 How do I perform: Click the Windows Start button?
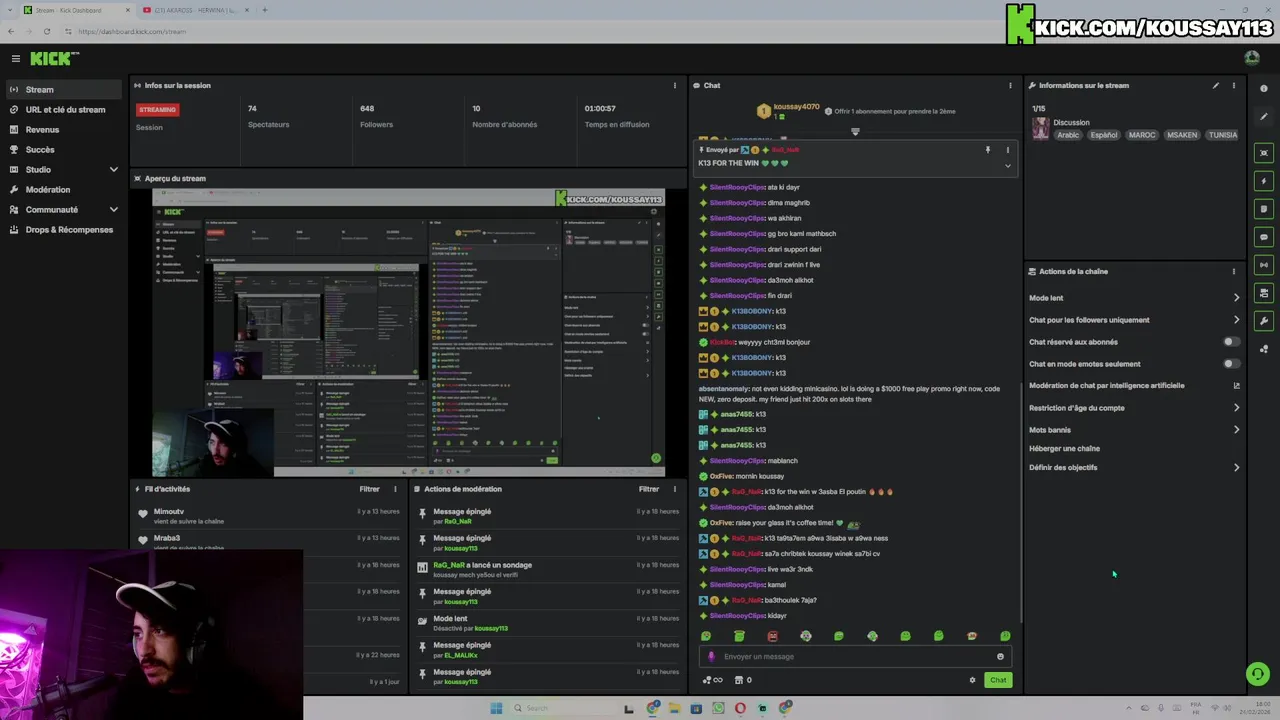point(496,708)
